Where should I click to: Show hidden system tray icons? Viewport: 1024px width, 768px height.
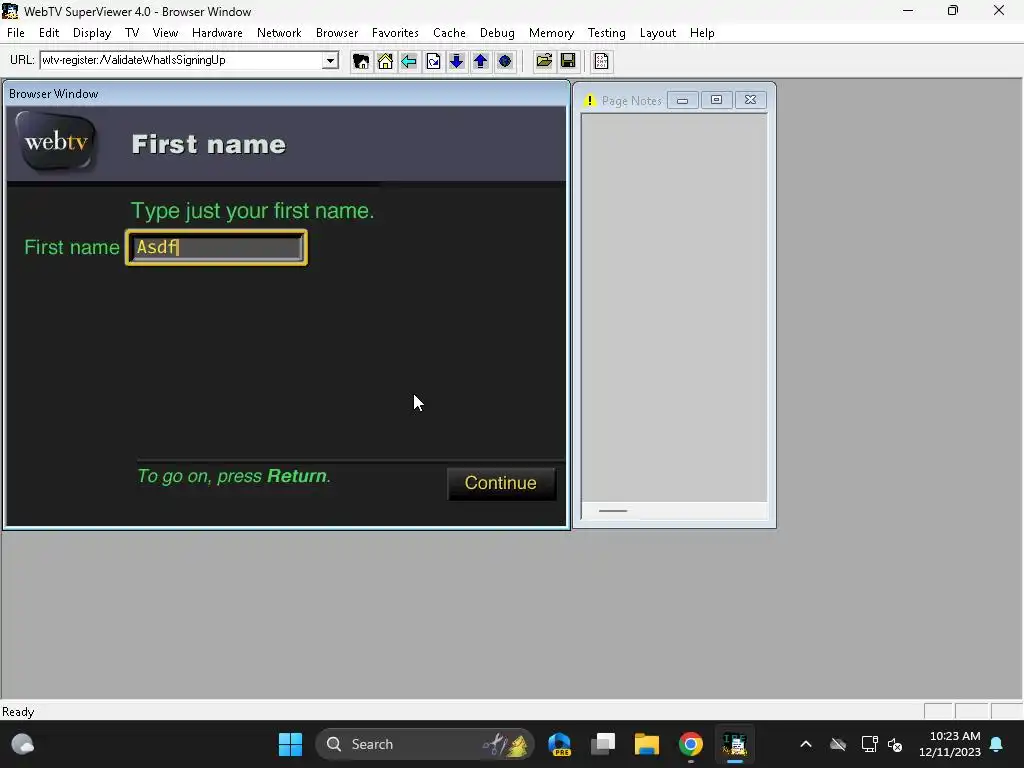click(x=806, y=744)
